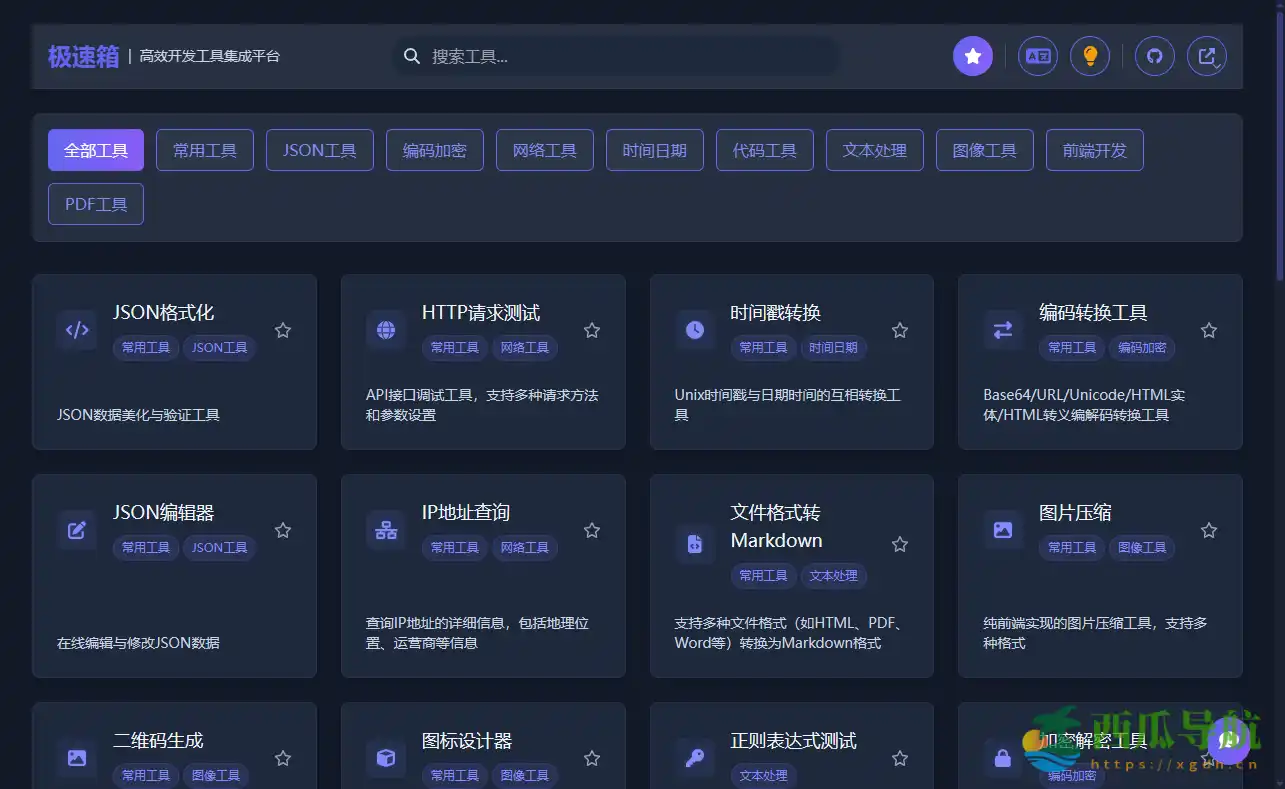Favorite the 图片压缩 tool card
The height and width of the screenshot is (789, 1285).
[x=1208, y=529]
